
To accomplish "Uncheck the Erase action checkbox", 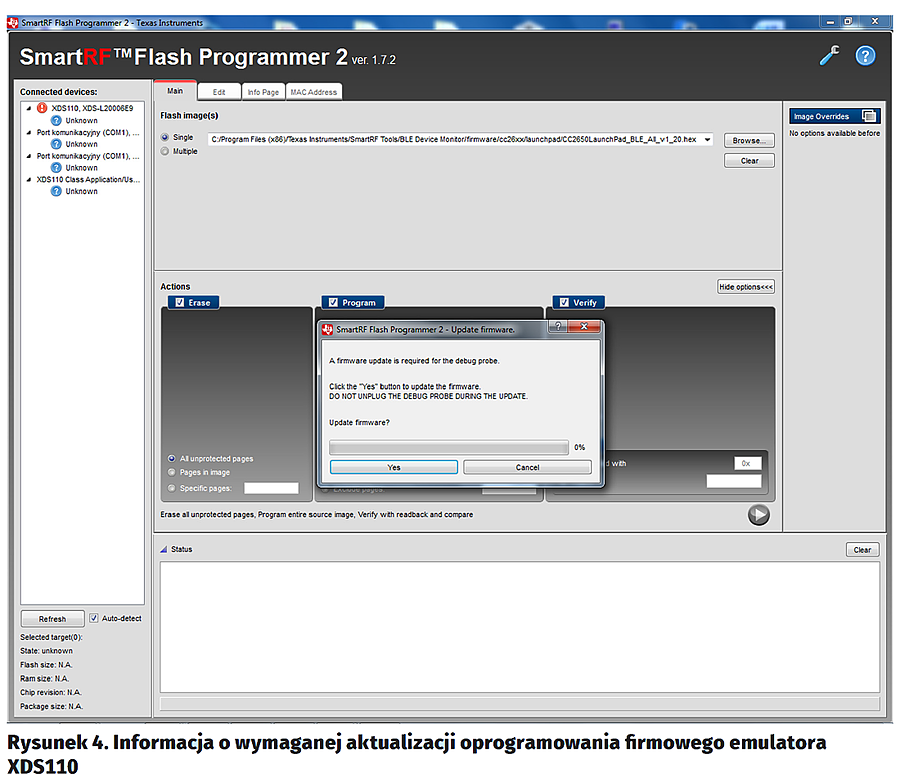I will point(179,302).
